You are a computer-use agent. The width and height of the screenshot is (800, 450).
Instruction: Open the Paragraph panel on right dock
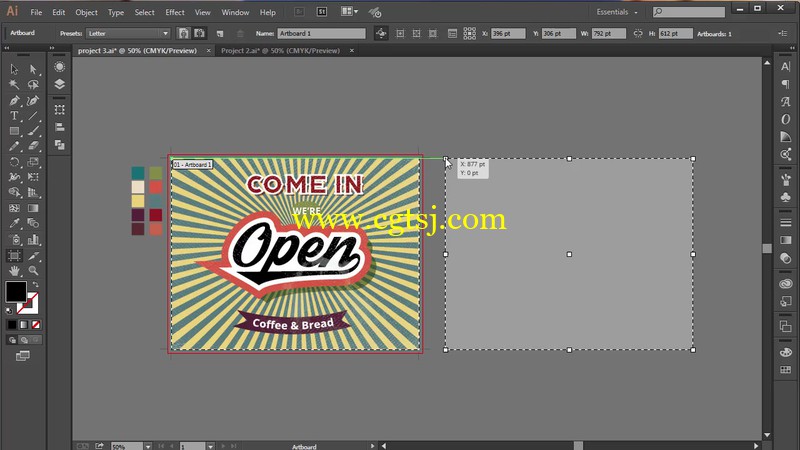(x=786, y=84)
